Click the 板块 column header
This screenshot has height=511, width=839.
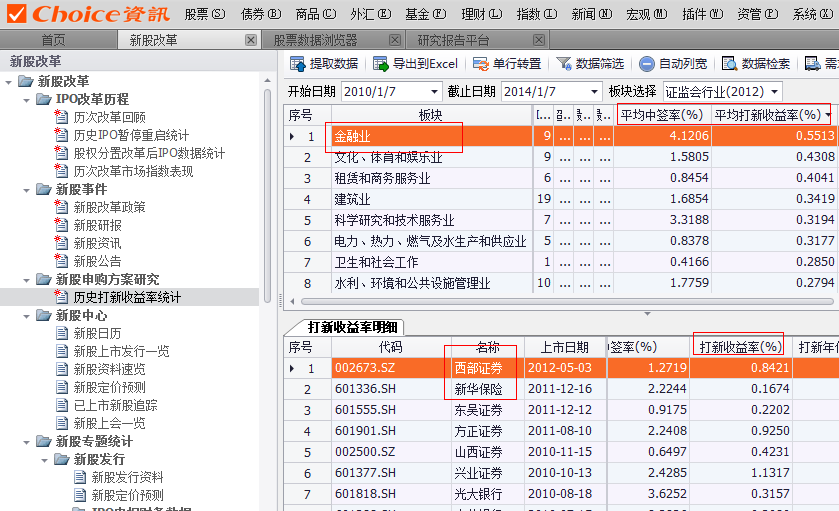431,115
